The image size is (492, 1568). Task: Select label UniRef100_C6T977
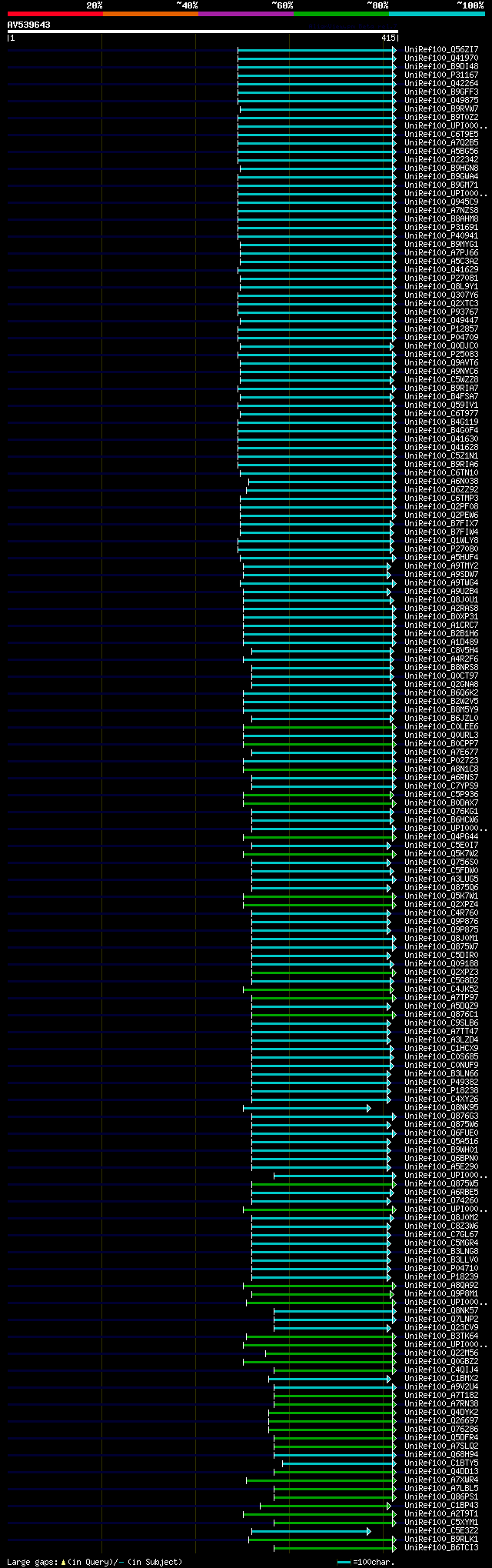pos(441,413)
